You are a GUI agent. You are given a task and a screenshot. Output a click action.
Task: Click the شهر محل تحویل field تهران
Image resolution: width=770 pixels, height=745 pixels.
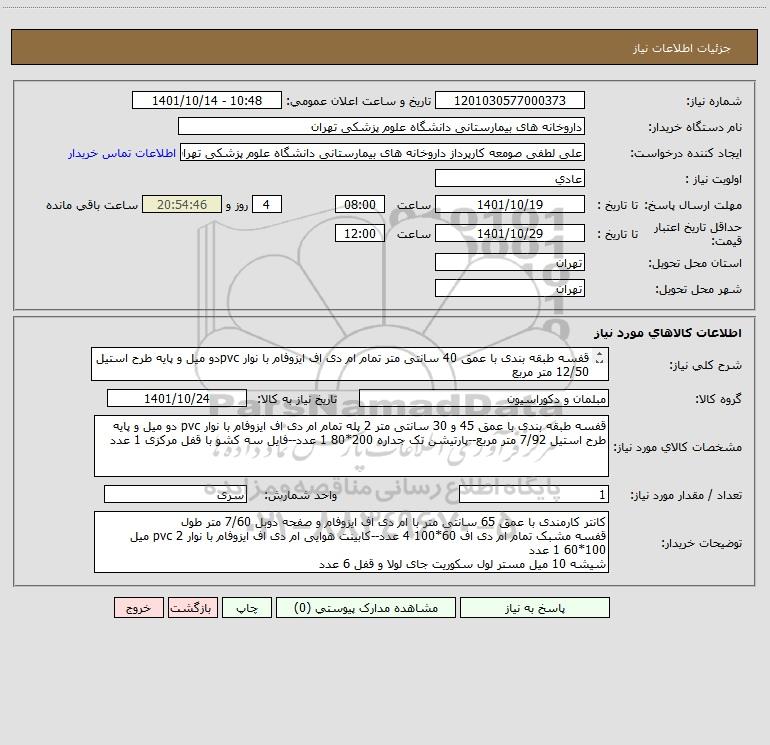pyautogui.click(x=510, y=288)
